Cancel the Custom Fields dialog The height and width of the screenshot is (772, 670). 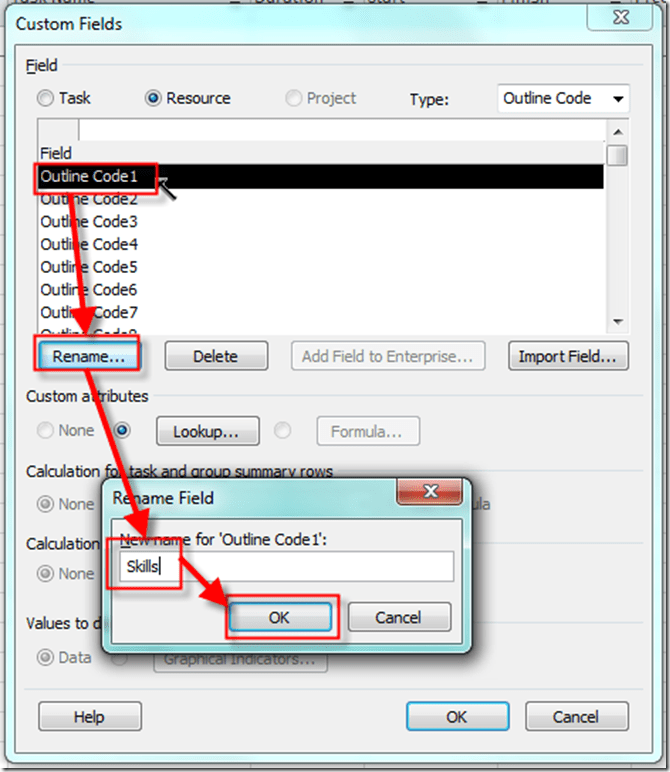[x=576, y=716]
